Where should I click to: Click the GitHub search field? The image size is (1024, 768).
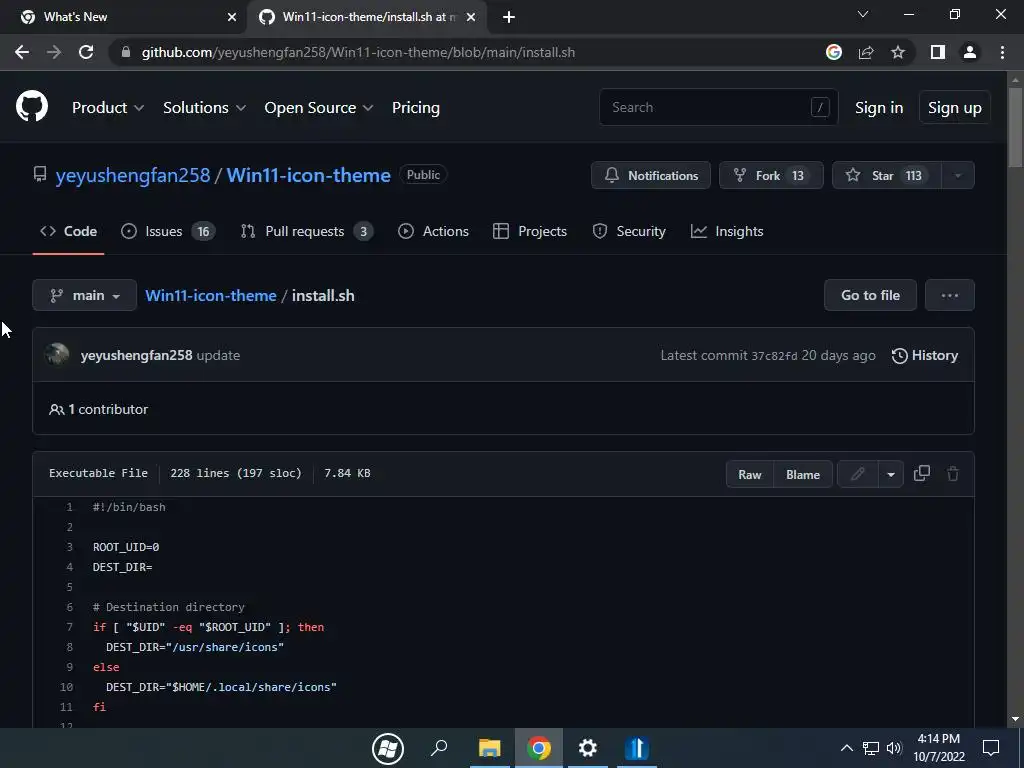point(718,107)
